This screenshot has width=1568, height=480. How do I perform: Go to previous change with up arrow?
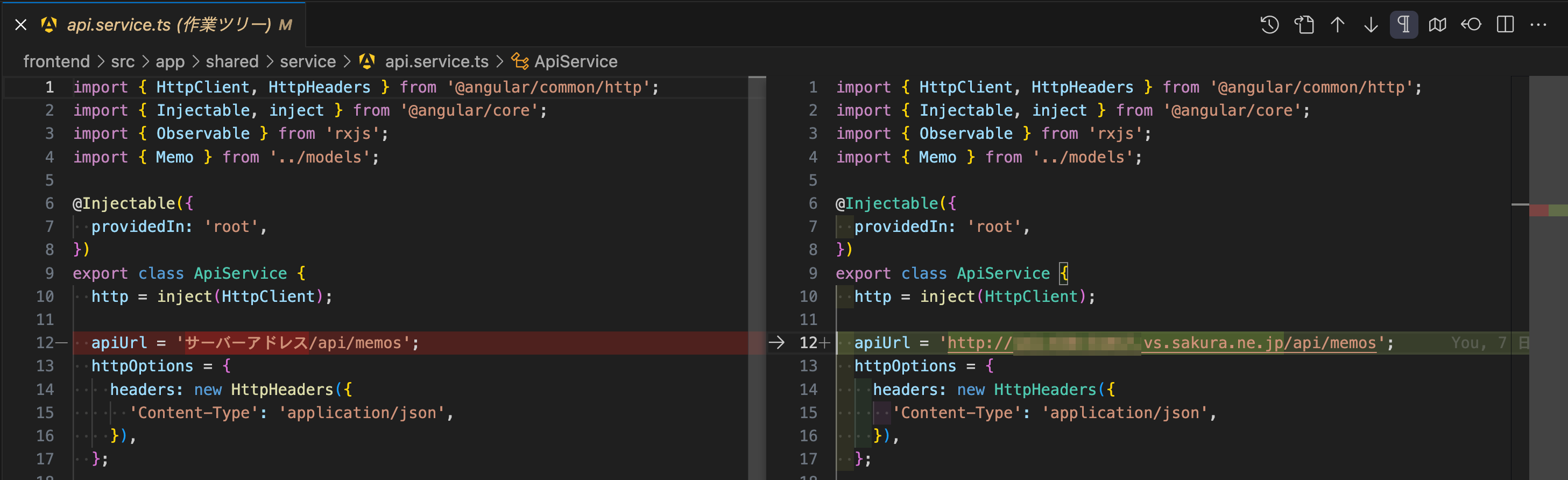click(1337, 25)
